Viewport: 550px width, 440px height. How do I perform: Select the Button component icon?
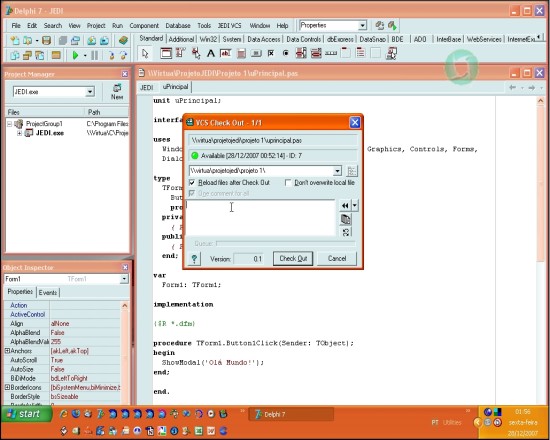tap(256, 53)
